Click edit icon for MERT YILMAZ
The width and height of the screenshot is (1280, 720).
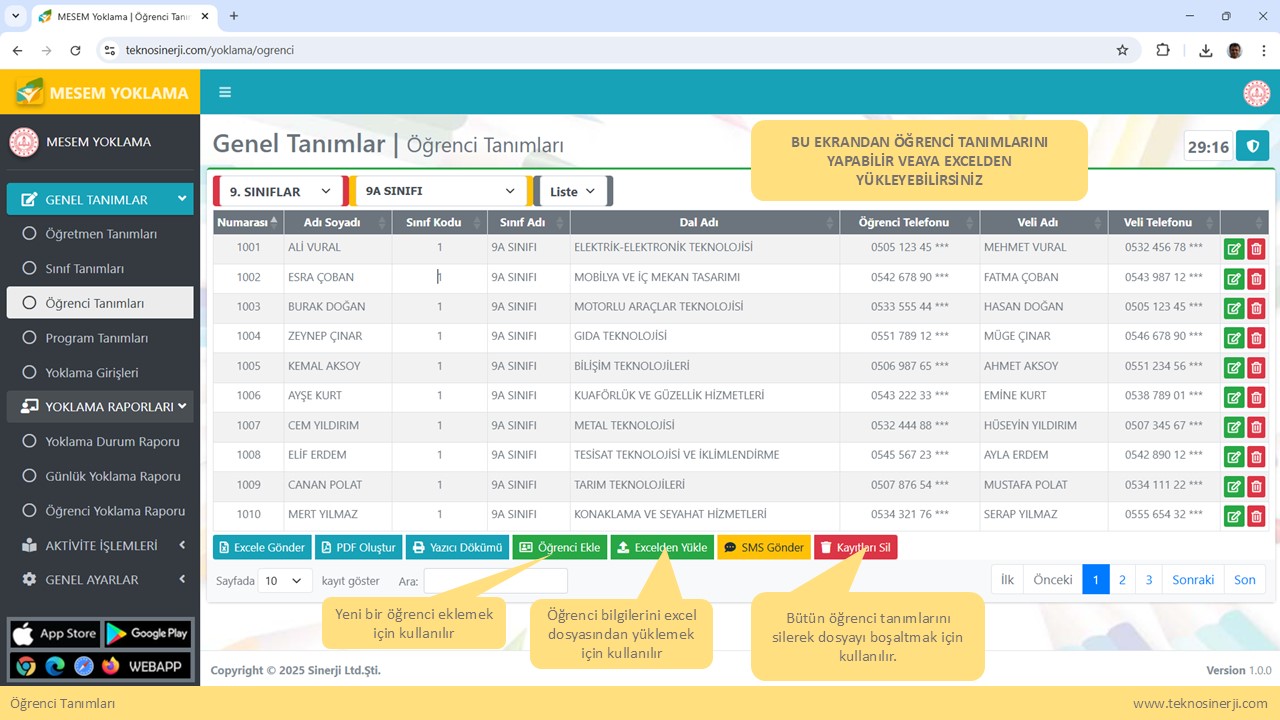[x=1233, y=516]
